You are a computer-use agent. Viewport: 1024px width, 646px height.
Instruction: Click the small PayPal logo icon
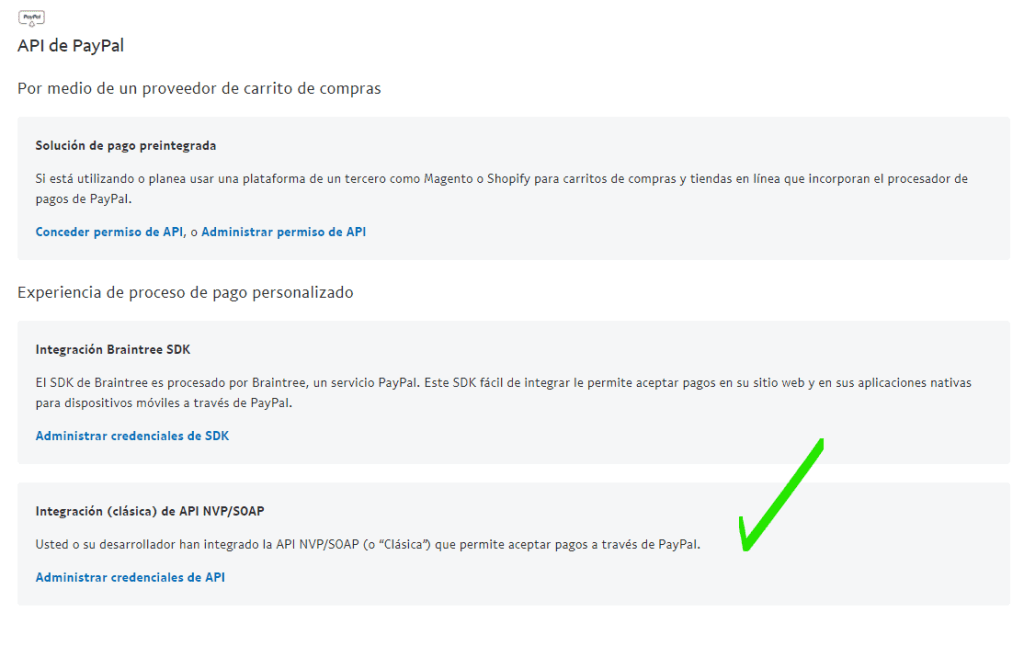(31, 18)
